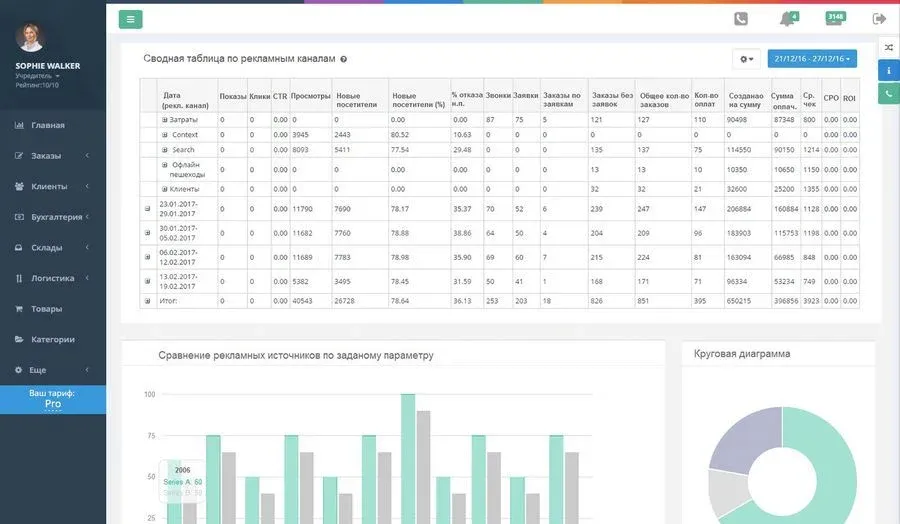Open the date range 21/12/16 - 27/12/16 picker
The width and height of the screenshot is (900, 524).
click(x=812, y=59)
